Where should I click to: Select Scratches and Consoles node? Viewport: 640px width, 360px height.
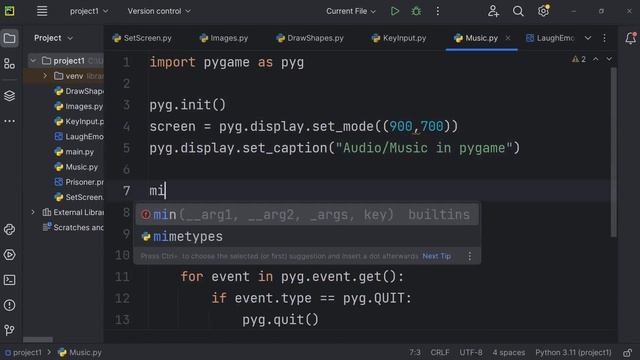73,227
